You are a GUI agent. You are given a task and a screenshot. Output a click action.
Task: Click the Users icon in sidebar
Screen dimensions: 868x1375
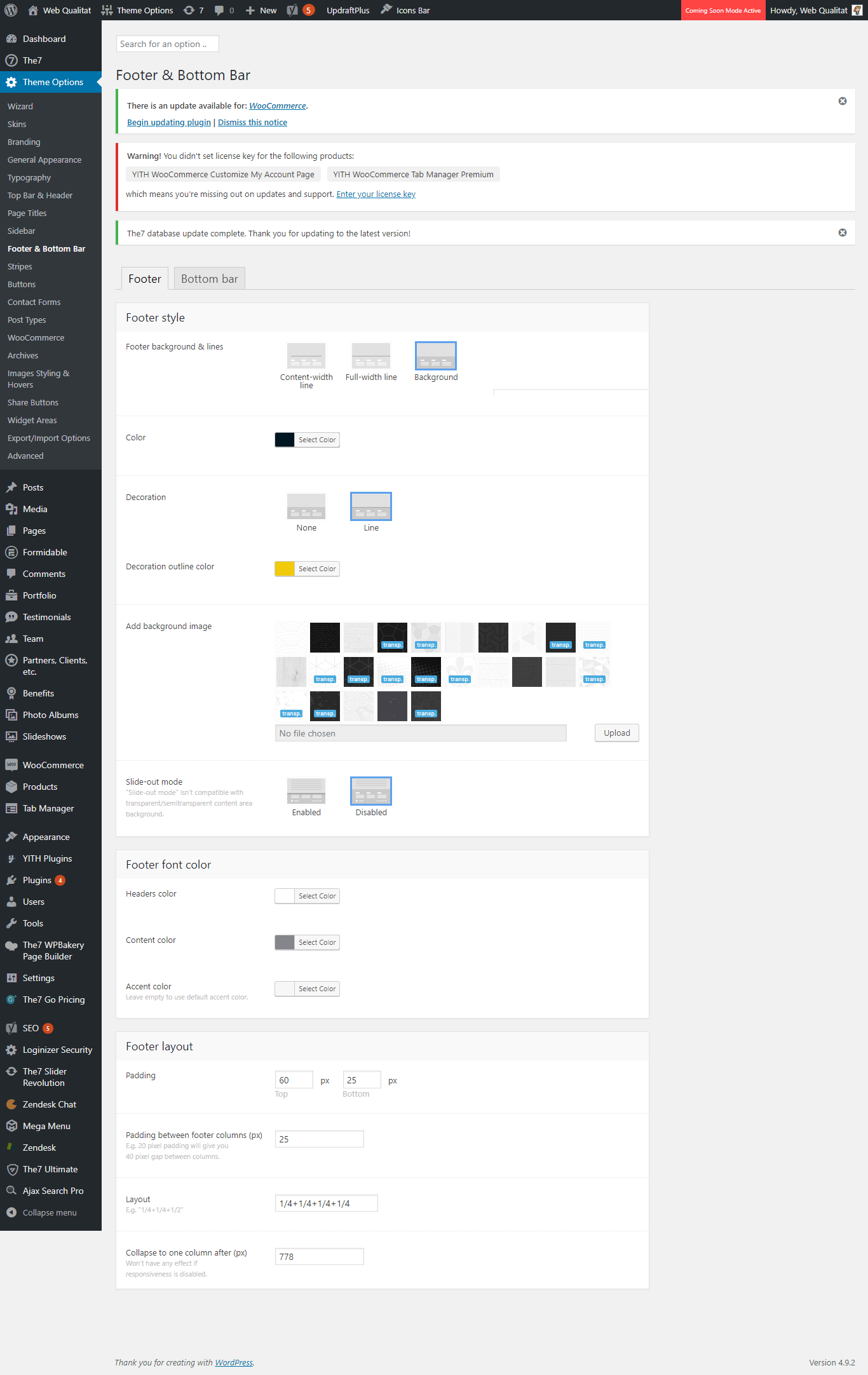[11, 902]
